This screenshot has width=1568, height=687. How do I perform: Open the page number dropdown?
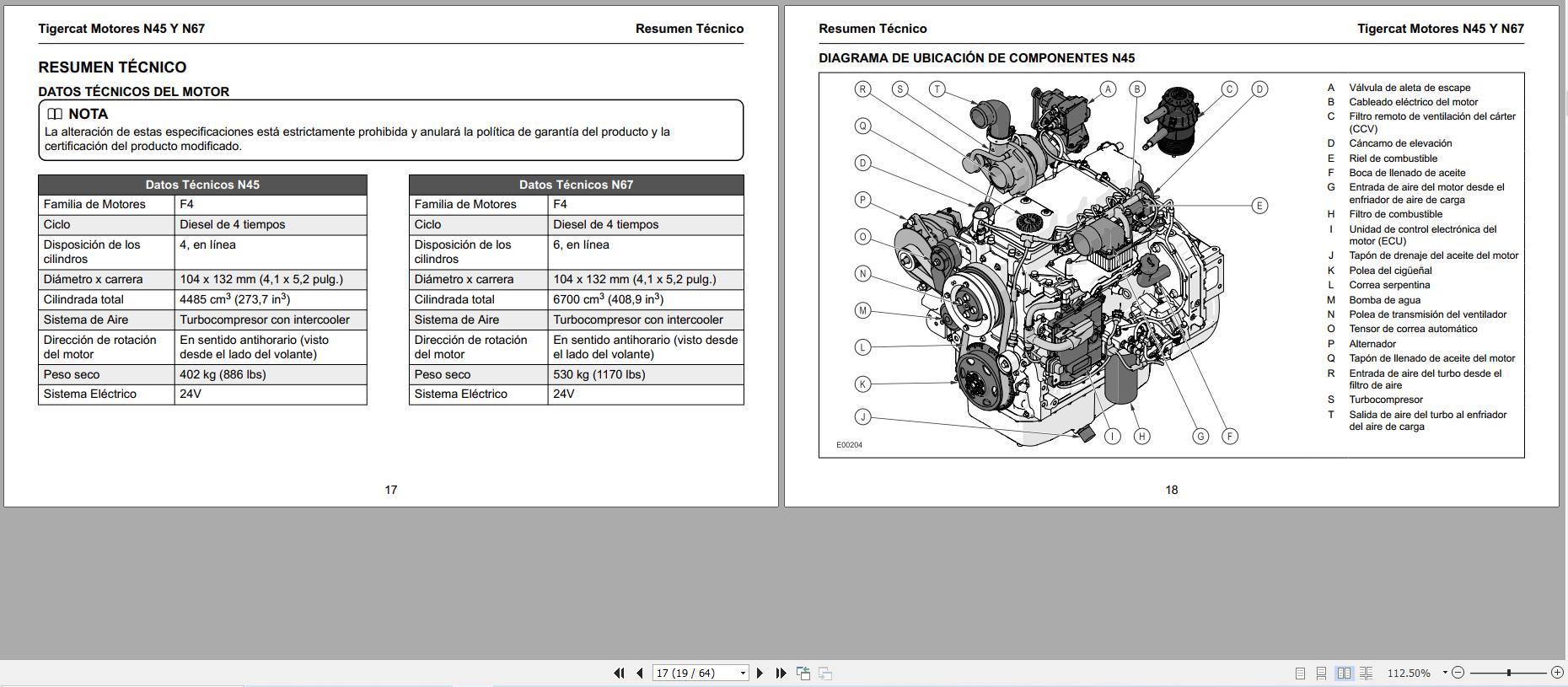(743, 673)
